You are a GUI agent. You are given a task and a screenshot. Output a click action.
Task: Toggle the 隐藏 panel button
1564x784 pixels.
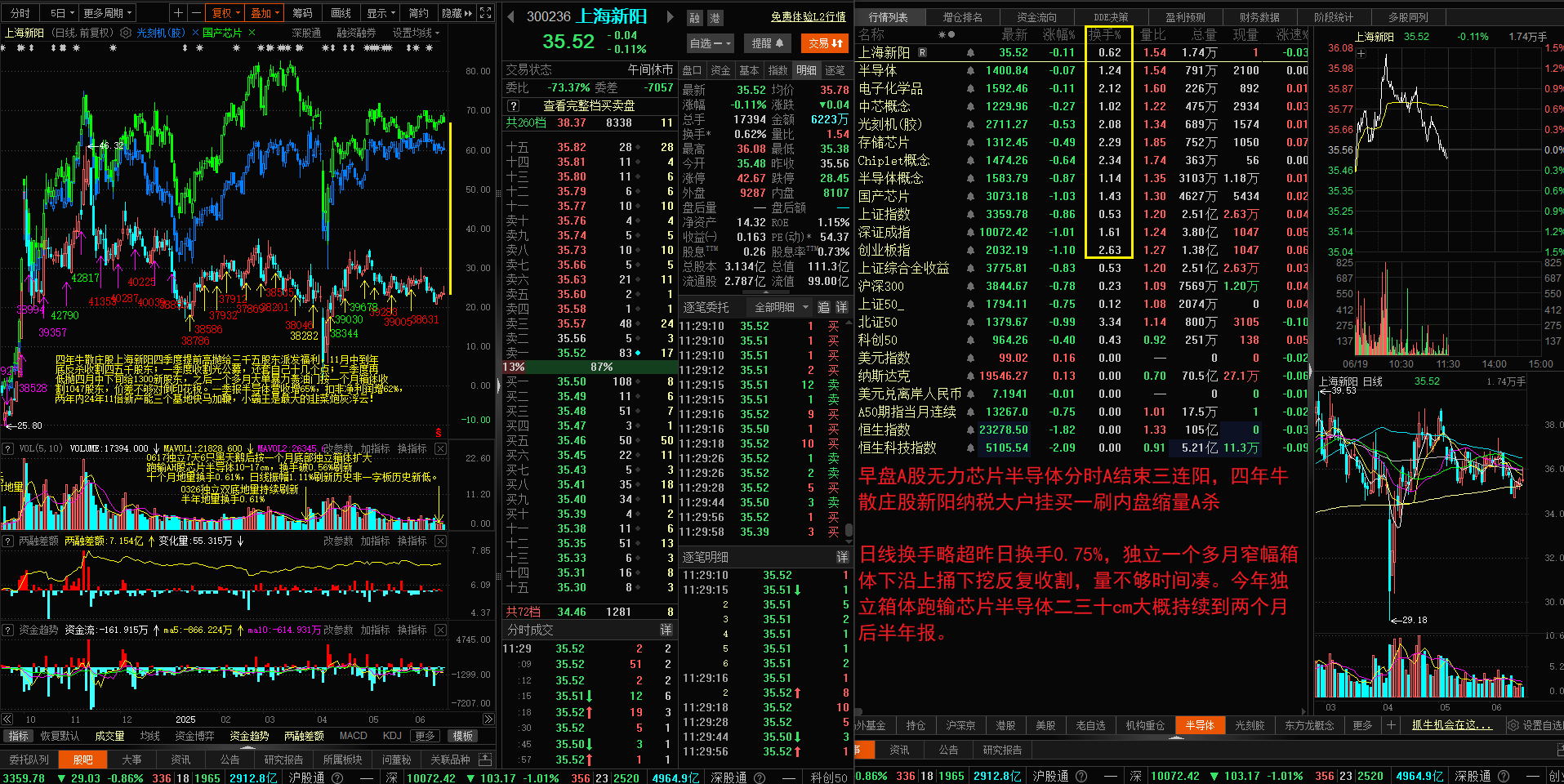point(457,13)
